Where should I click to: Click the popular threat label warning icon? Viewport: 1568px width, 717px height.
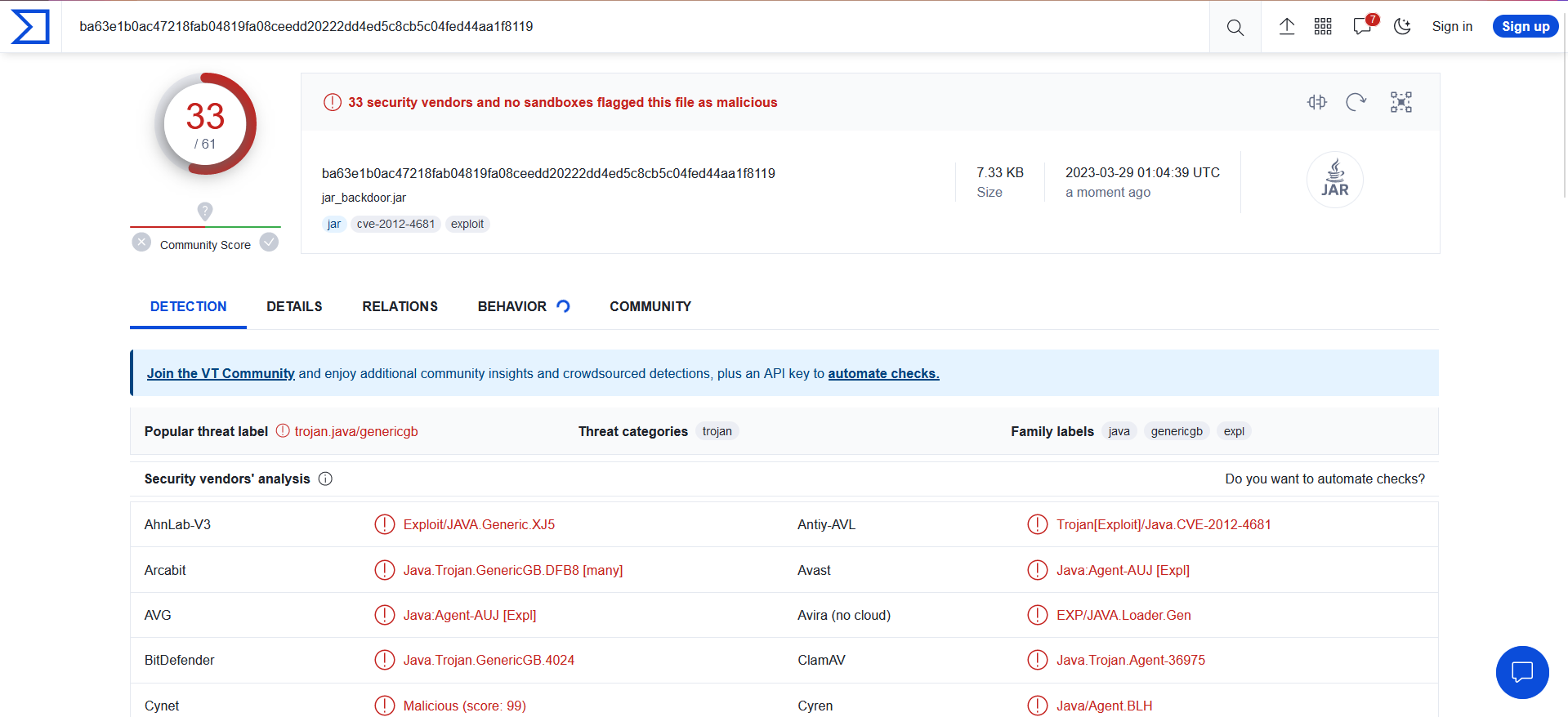tap(283, 430)
